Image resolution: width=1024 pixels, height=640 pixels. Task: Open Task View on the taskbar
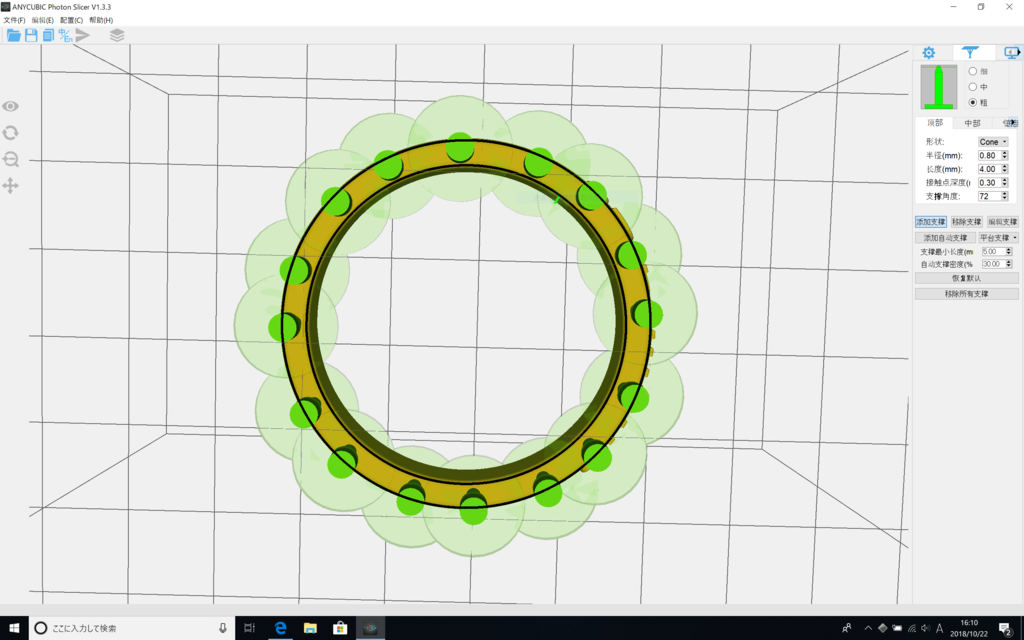tap(249, 628)
